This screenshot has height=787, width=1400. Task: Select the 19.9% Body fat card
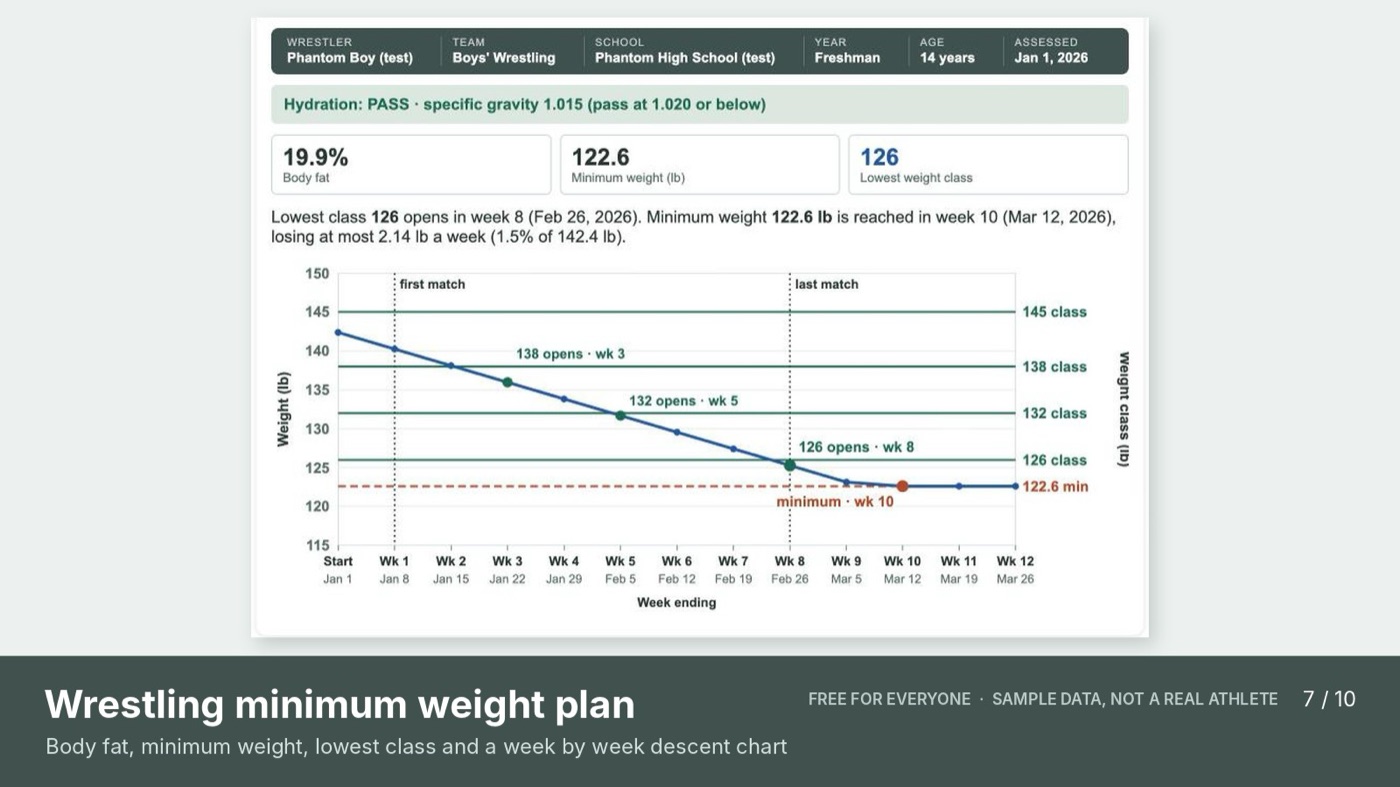tap(411, 165)
